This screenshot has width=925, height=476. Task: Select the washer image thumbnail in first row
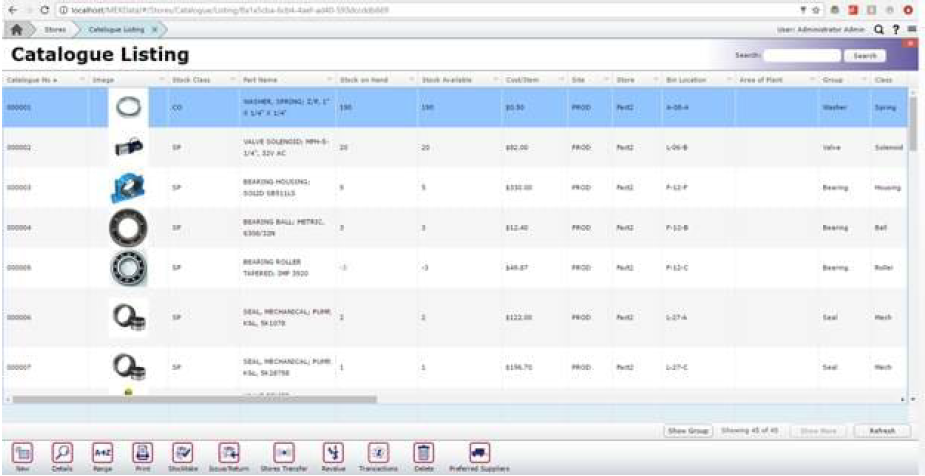click(128, 108)
